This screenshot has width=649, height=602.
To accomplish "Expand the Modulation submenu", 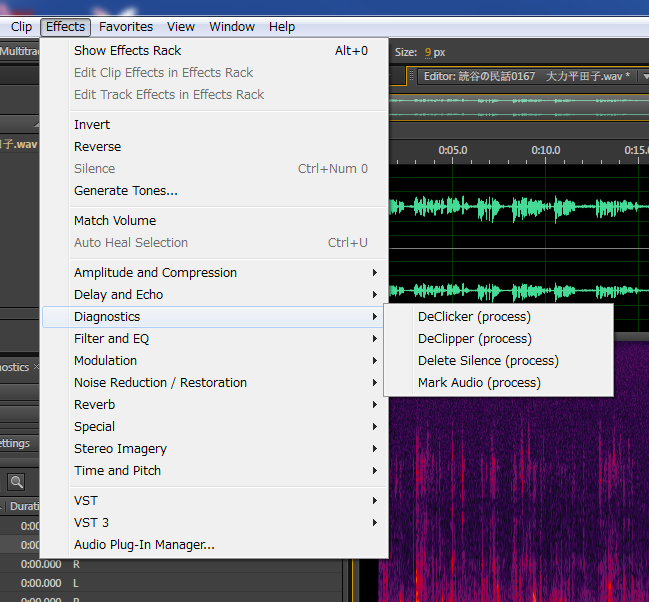I will (215, 361).
